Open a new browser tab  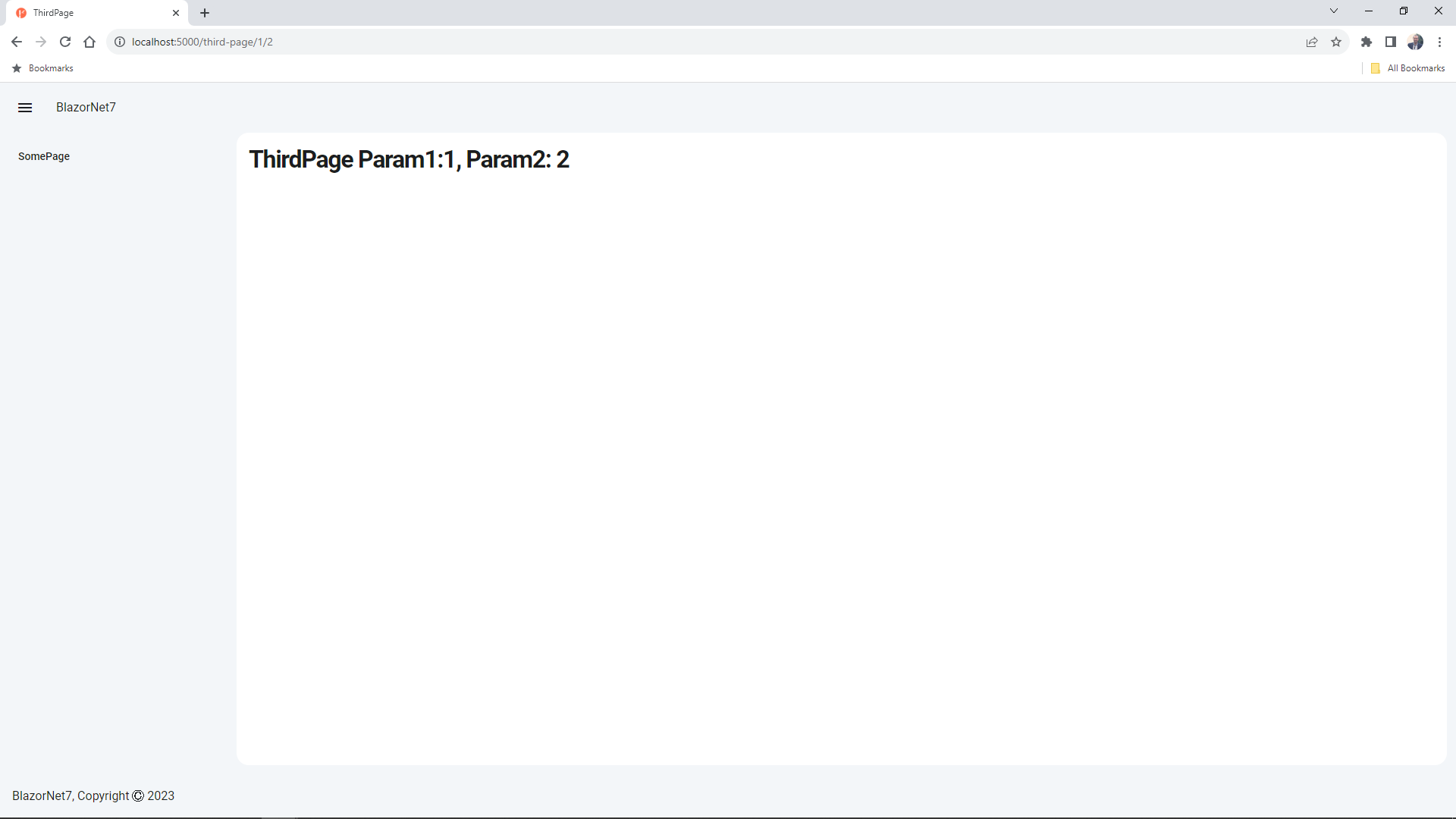pyautogui.click(x=204, y=13)
